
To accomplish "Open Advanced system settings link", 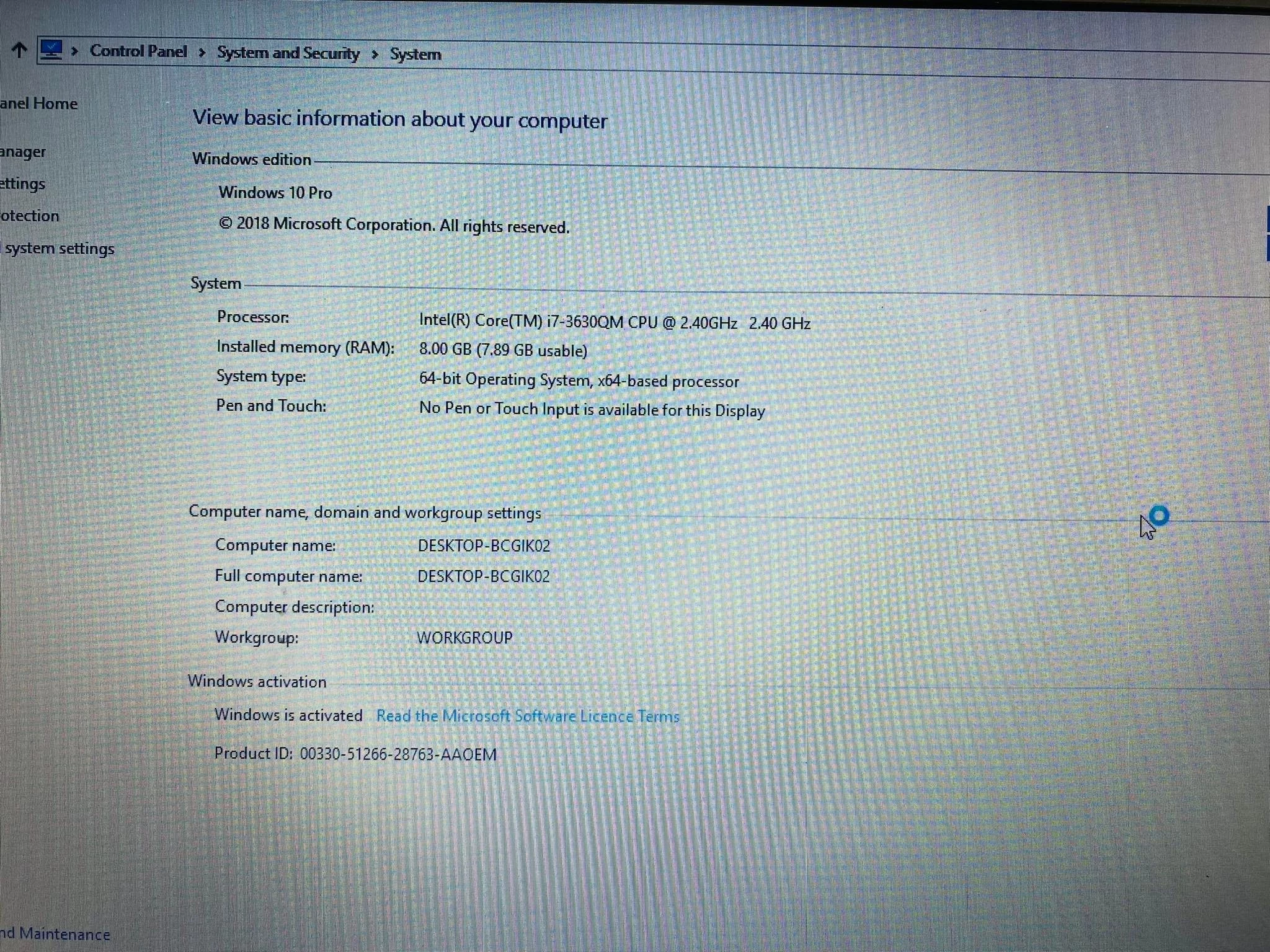I will tap(58, 249).
